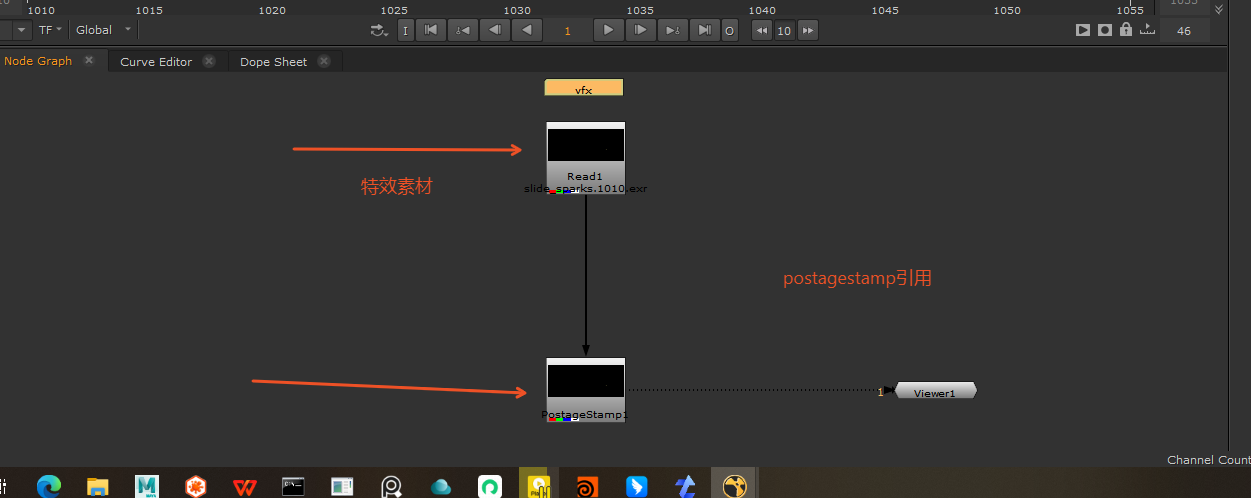Step forward one frame
The height and width of the screenshot is (498, 1251).
click(640, 30)
